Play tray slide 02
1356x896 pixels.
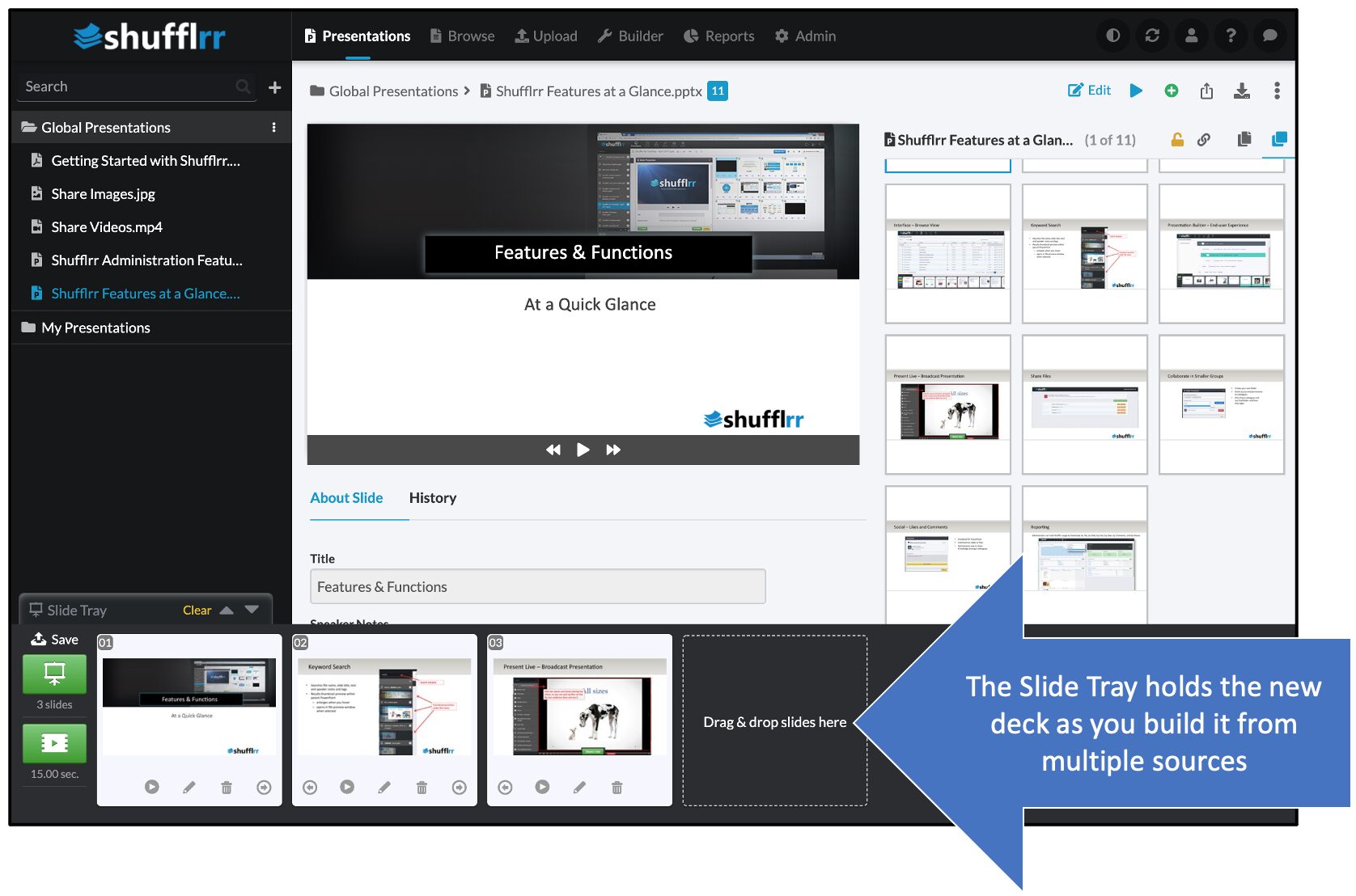pyautogui.click(x=347, y=787)
